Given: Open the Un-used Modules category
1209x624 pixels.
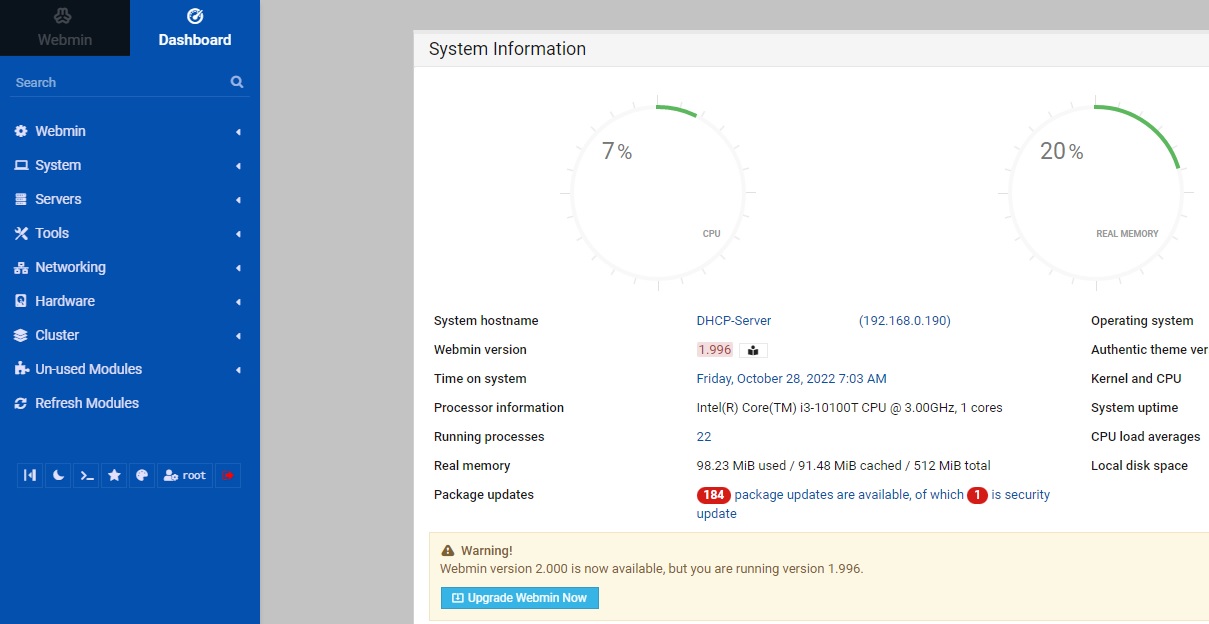Looking at the screenshot, I should pos(130,369).
